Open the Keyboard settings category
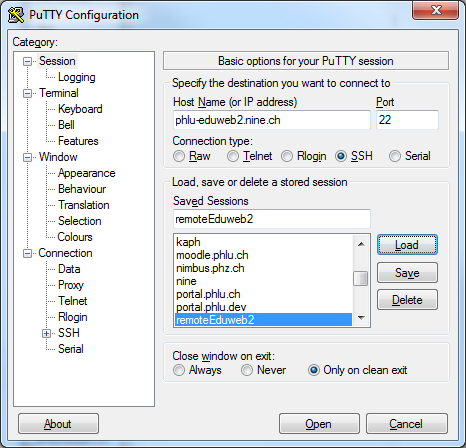466x448 pixels. tap(80, 109)
